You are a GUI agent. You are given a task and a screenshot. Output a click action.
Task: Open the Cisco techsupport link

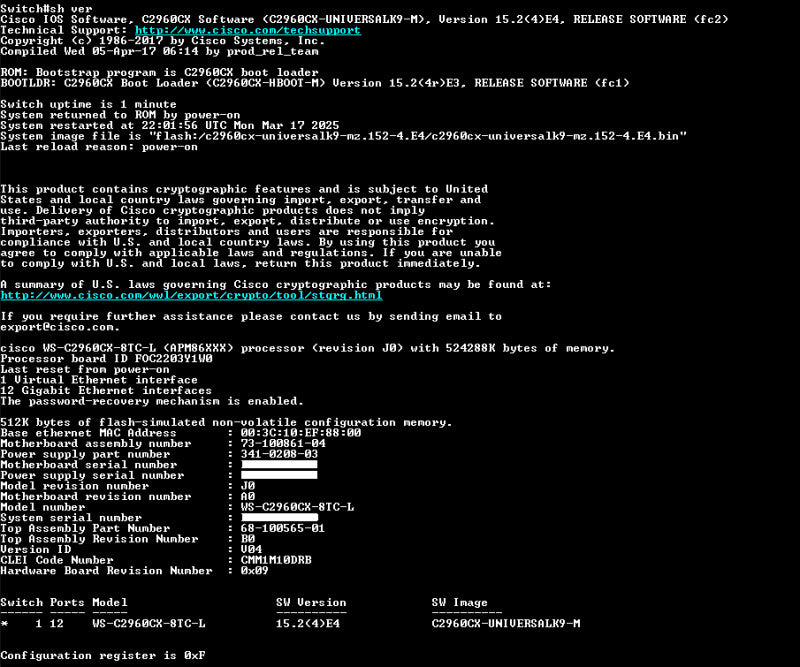pyautogui.click(x=247, y=30)
